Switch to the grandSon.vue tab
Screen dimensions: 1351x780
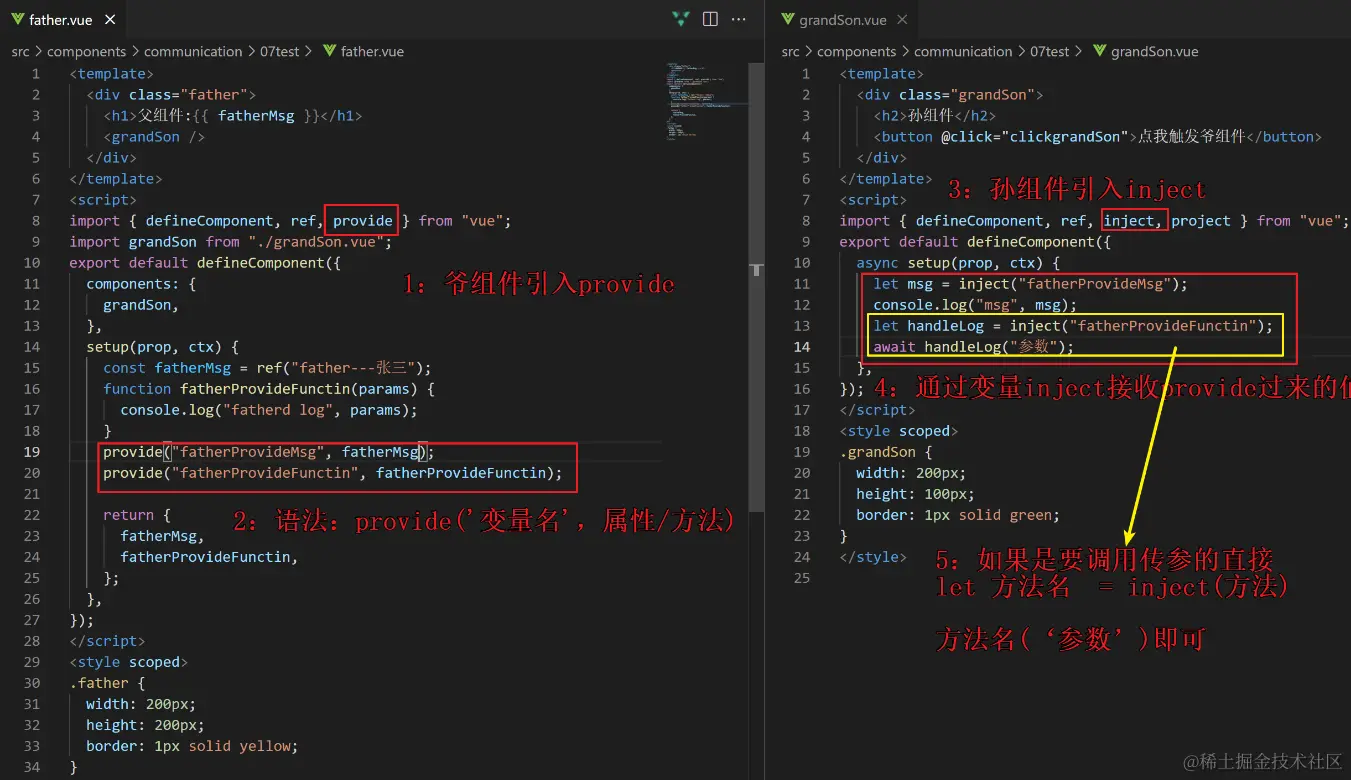tap(842, 20)
